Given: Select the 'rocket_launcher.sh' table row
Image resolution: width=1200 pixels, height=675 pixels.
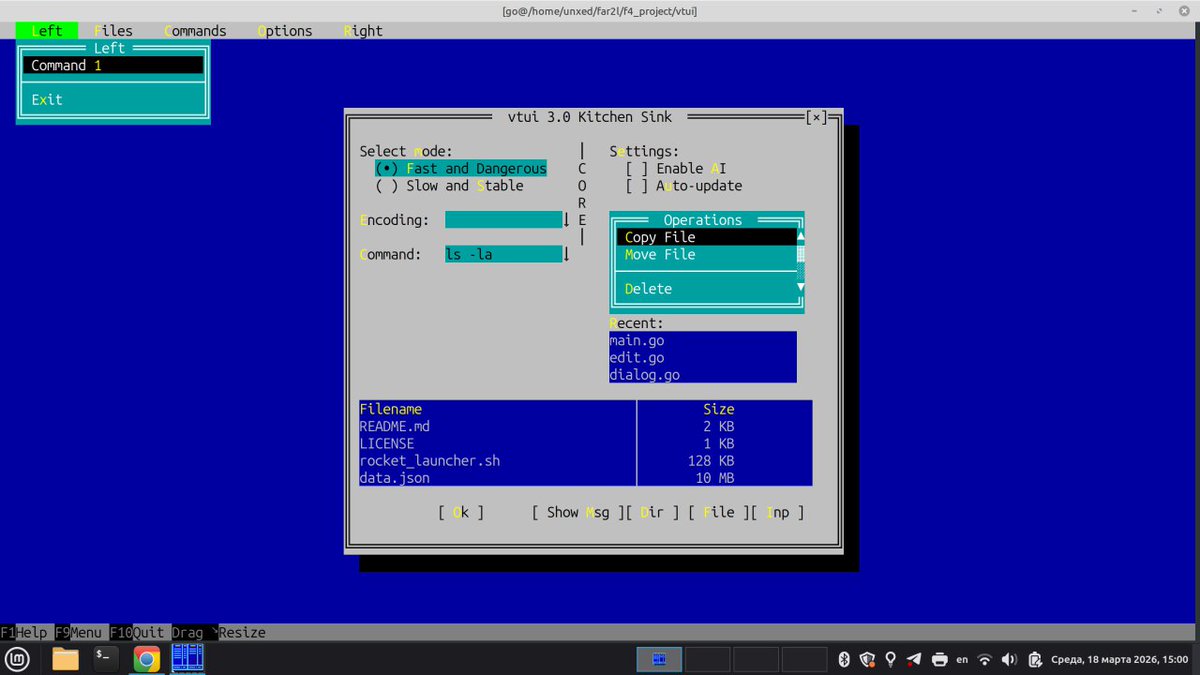Looking at the screenshot, I should click(586, 460).
